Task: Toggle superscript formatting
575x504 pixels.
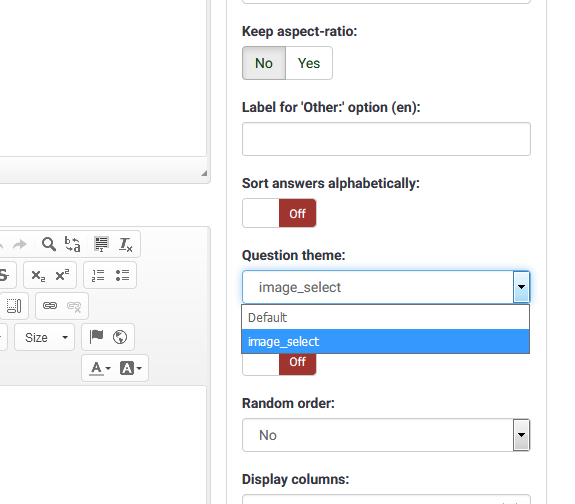Action: 62,275
